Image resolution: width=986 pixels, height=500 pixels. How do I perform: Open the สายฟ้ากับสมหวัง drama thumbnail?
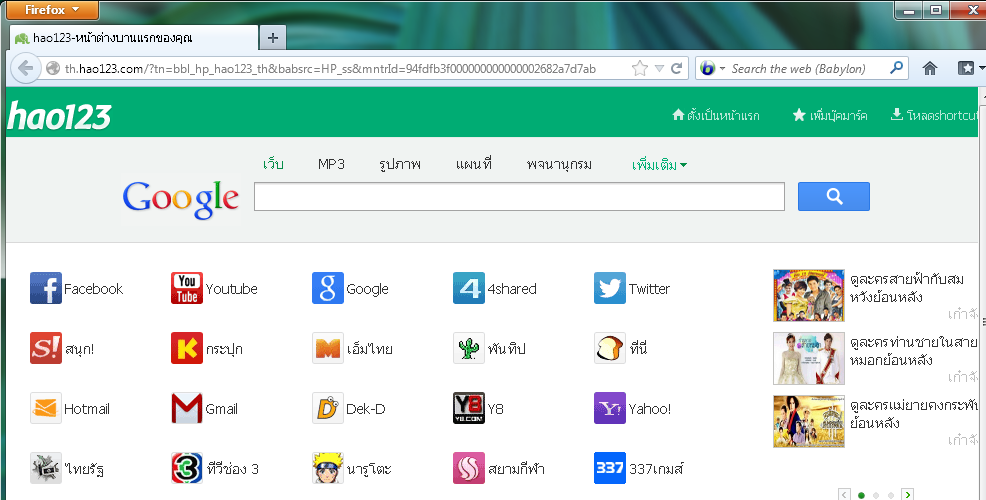[x=808, y=295]
